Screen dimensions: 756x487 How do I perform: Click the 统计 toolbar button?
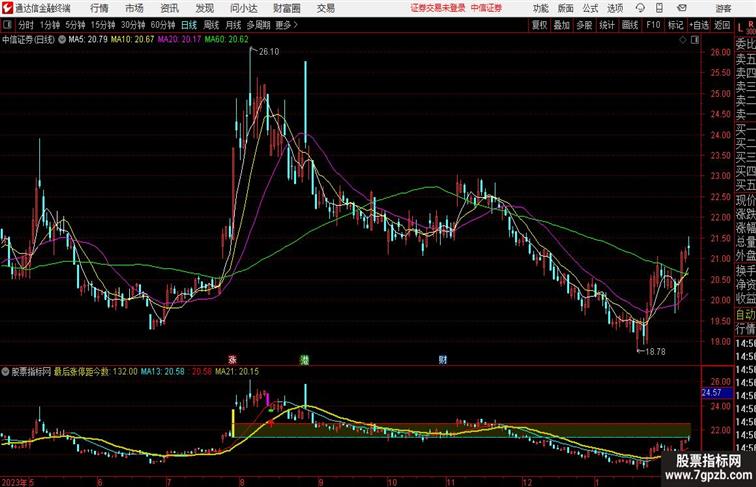point(607,25)
